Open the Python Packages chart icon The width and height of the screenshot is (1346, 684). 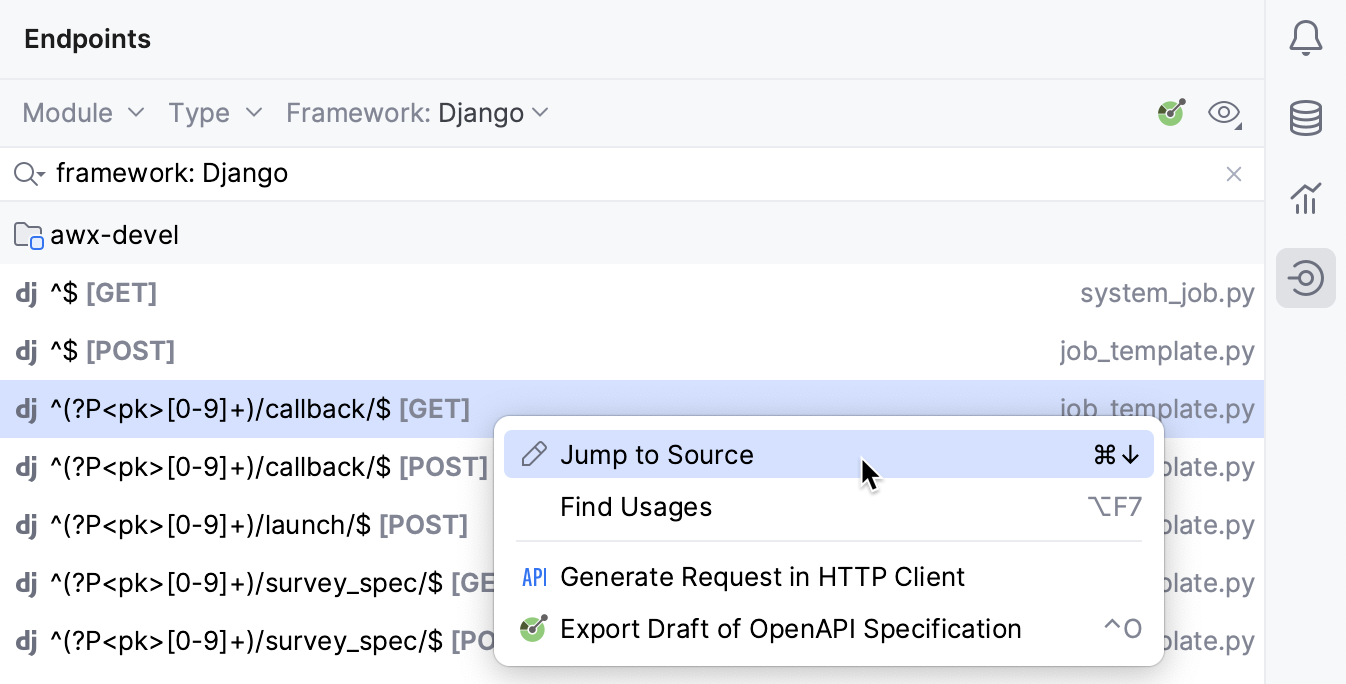[x=1305, y=198]
